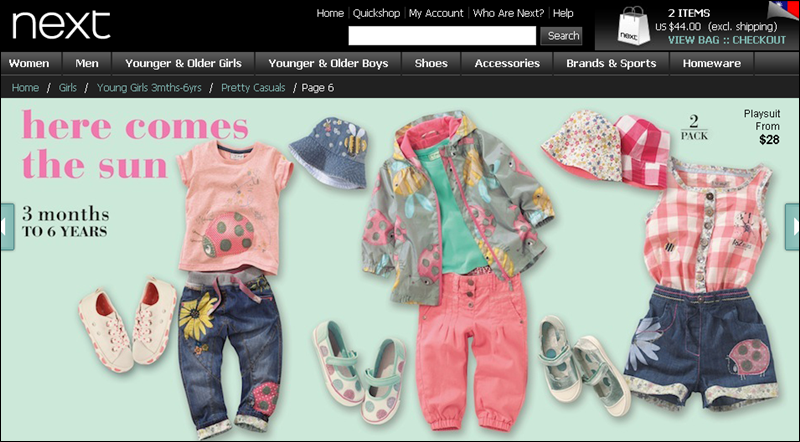Go to previous banner with left arrow
The width and height of the screenshot is (800, 442).
pos(7,227)
